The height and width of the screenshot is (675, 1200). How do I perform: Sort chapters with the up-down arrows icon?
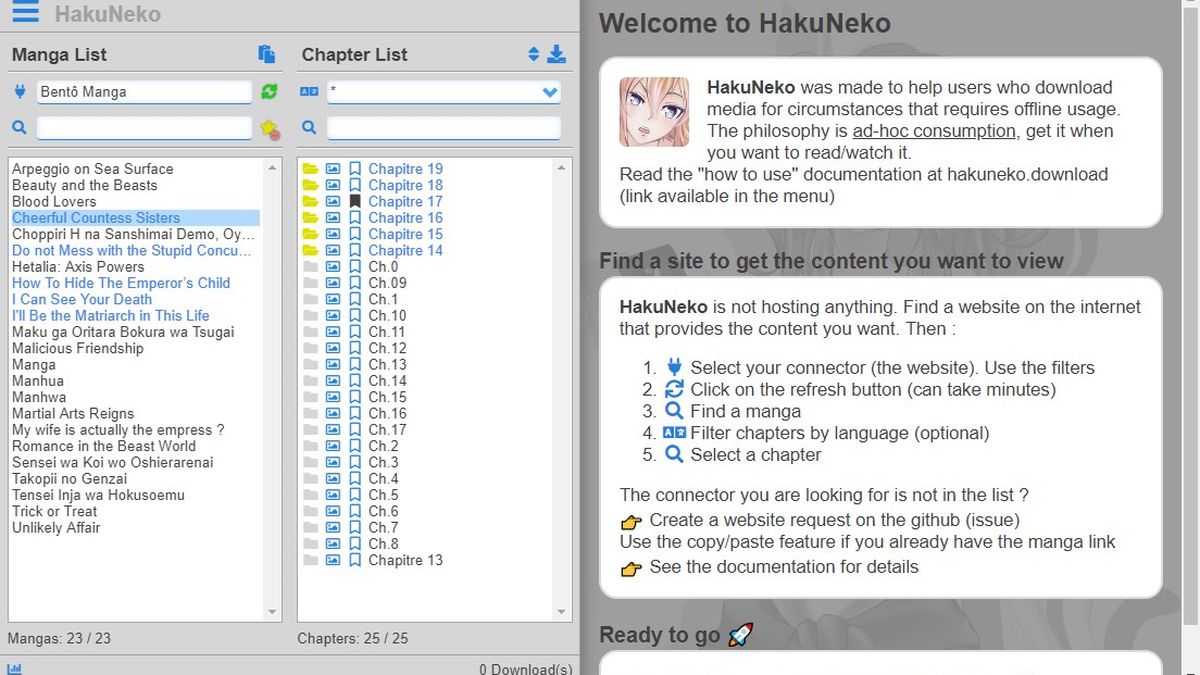(533, 54)
